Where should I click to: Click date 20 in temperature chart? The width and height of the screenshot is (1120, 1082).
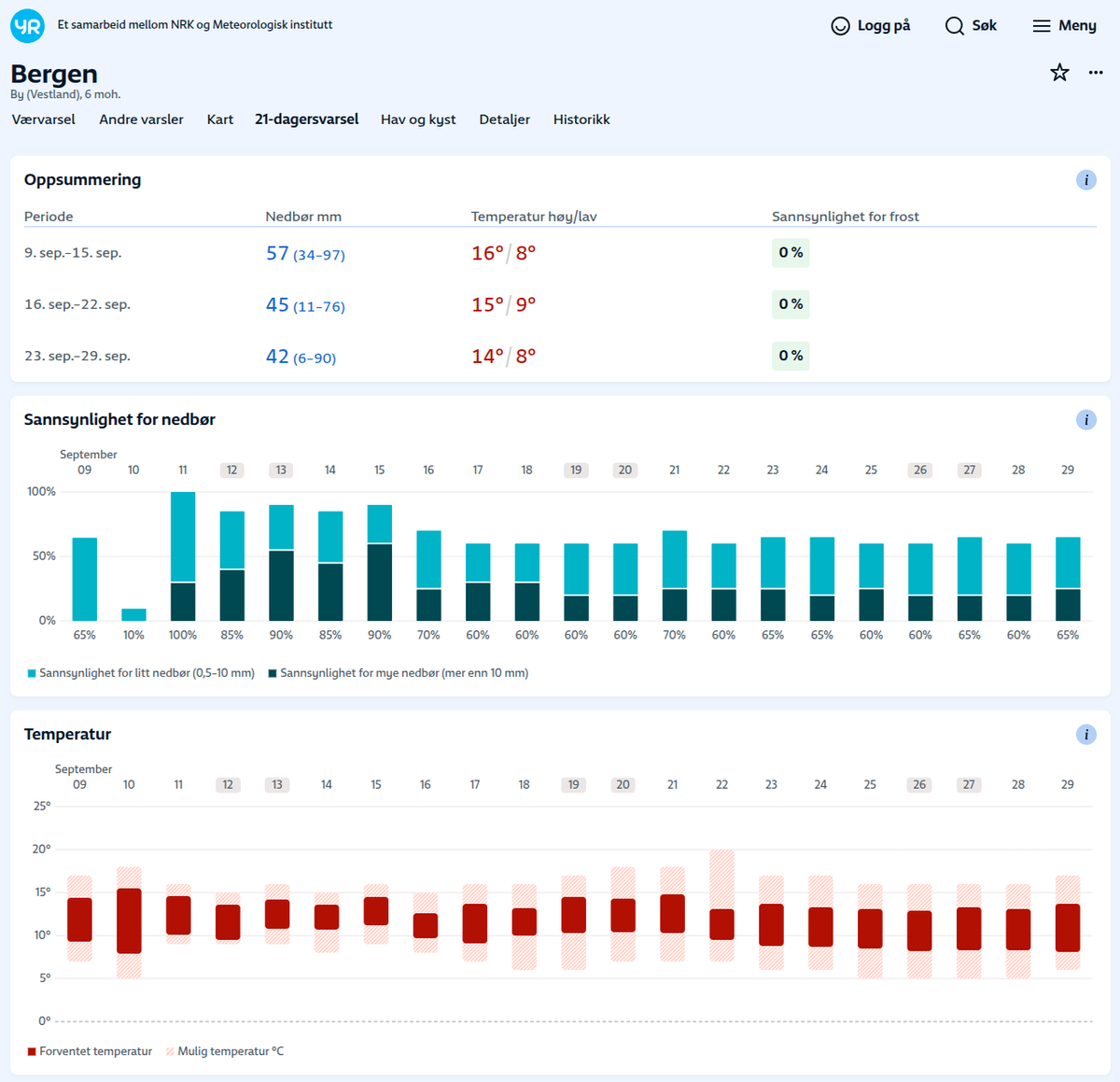click(623, 785)
